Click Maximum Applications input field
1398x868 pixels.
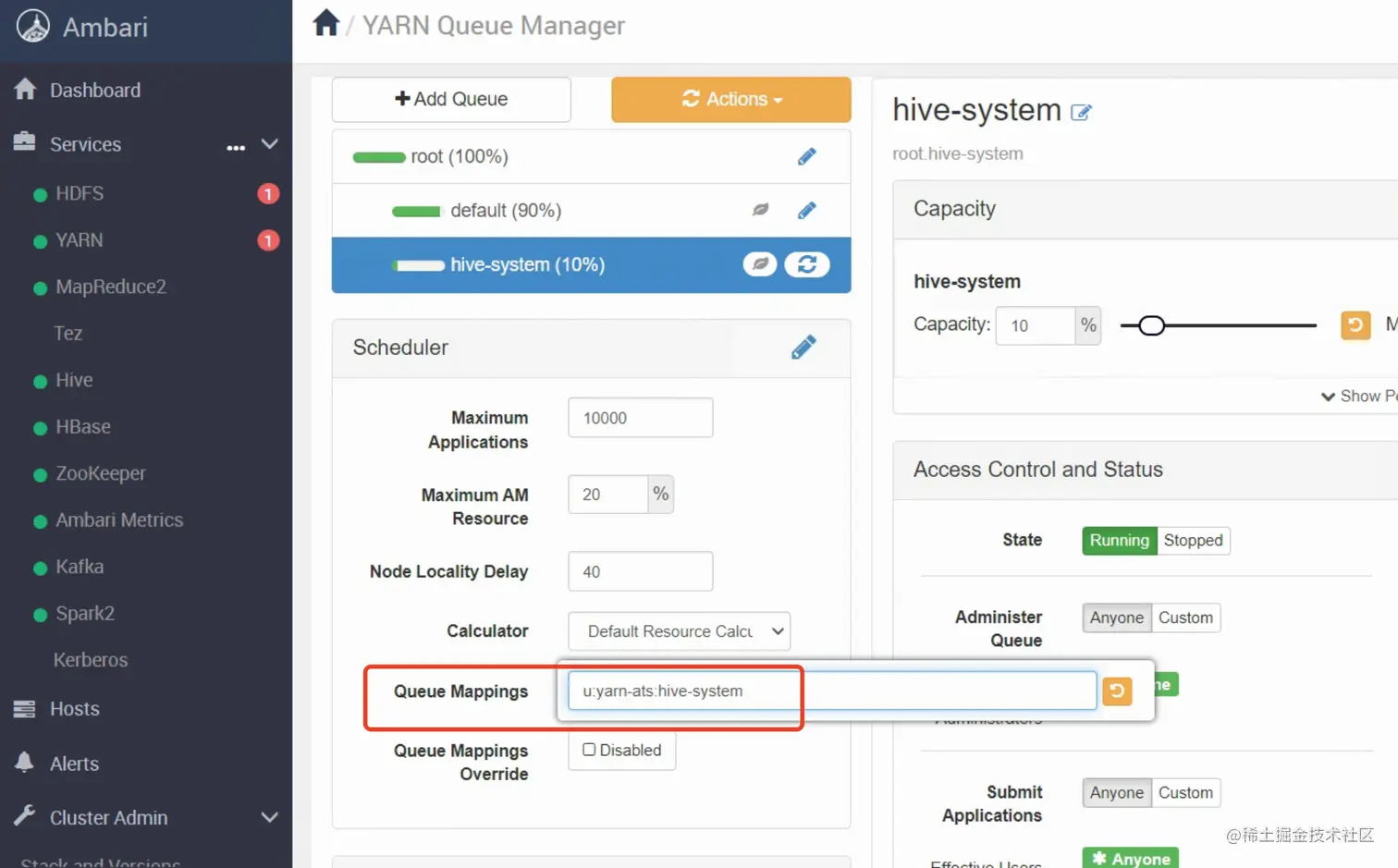coord(640,418)
